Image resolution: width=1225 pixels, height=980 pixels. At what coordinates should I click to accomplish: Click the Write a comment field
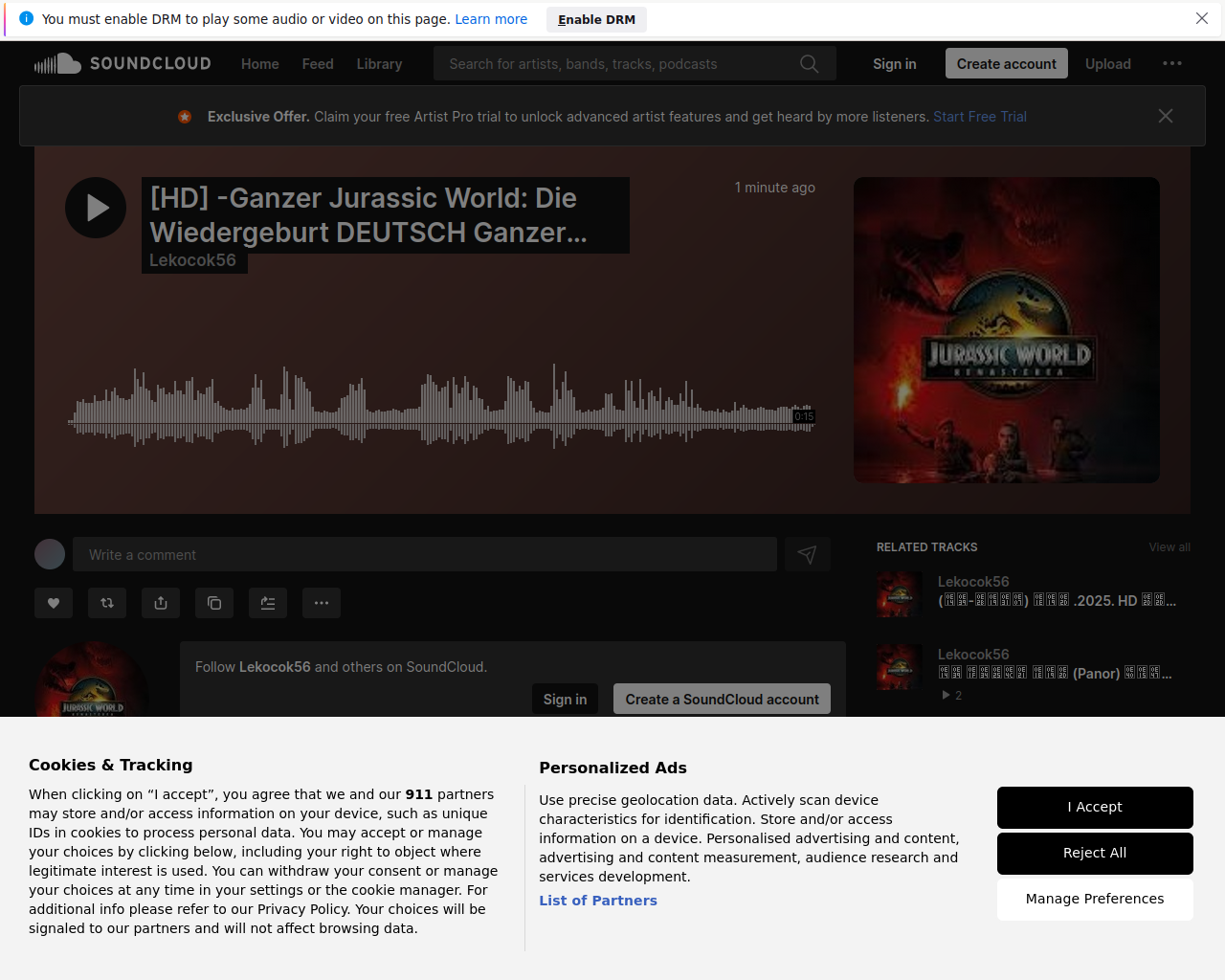click(x=425, y=554)
